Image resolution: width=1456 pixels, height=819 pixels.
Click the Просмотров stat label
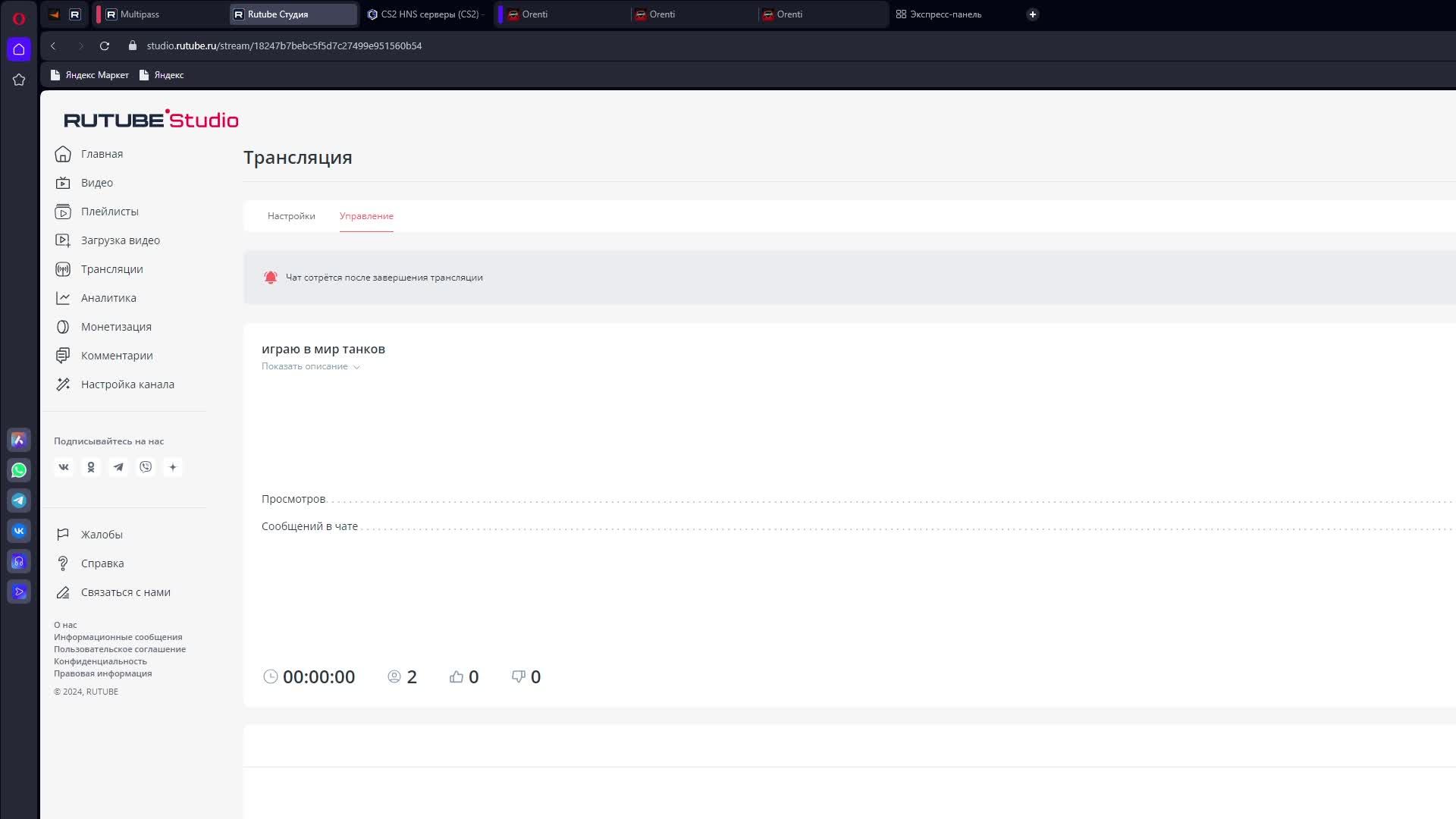tap(293, 499)
